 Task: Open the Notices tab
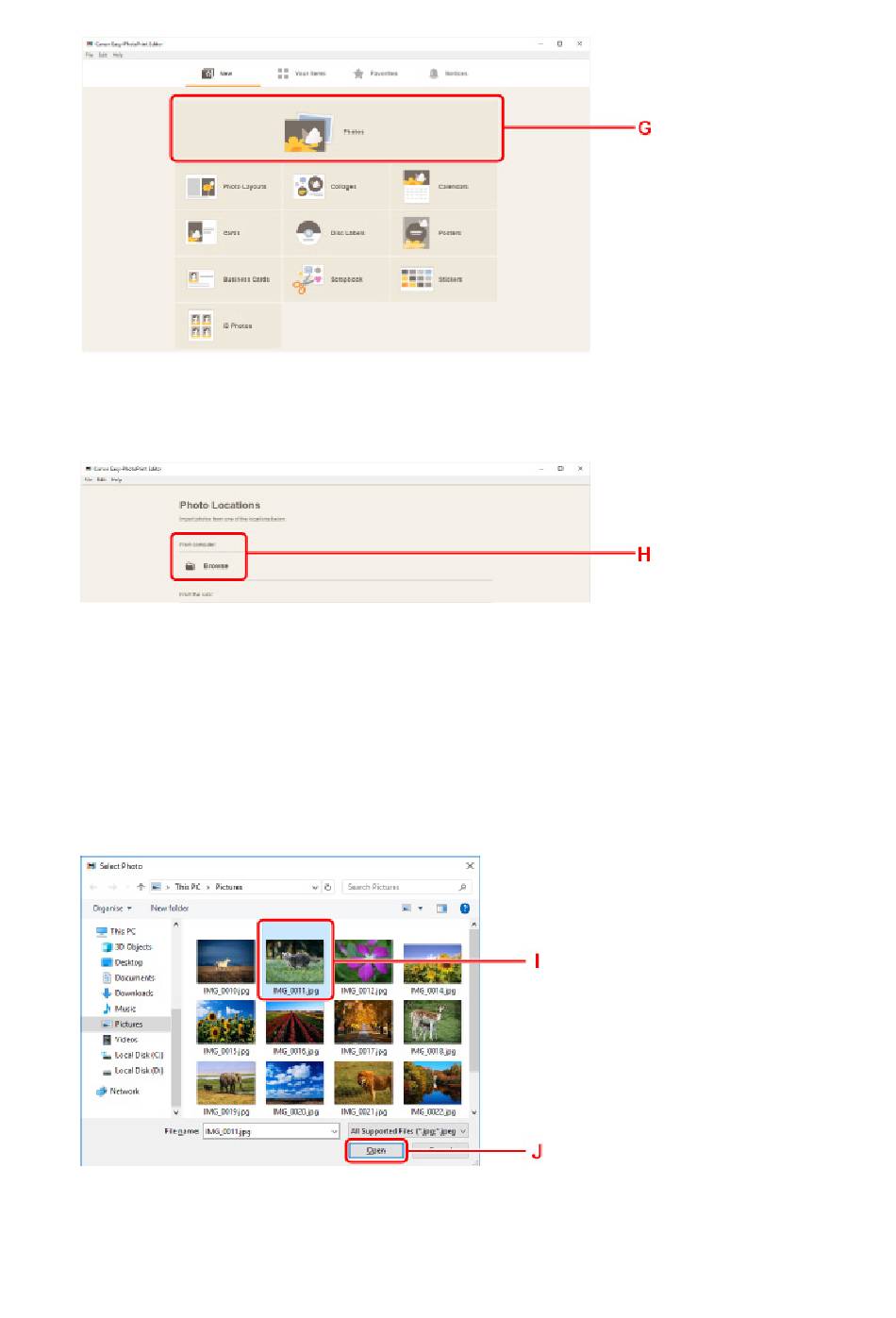click(449, 73)
